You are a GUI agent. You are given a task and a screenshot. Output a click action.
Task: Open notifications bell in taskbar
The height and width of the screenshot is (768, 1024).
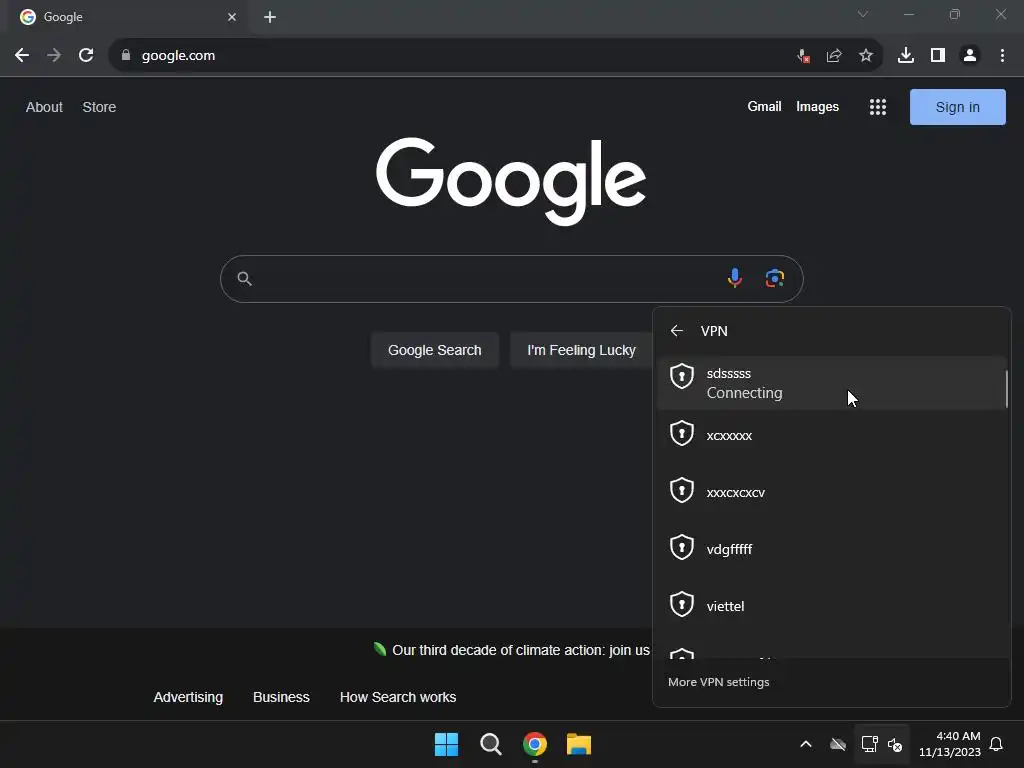[996, 744]
